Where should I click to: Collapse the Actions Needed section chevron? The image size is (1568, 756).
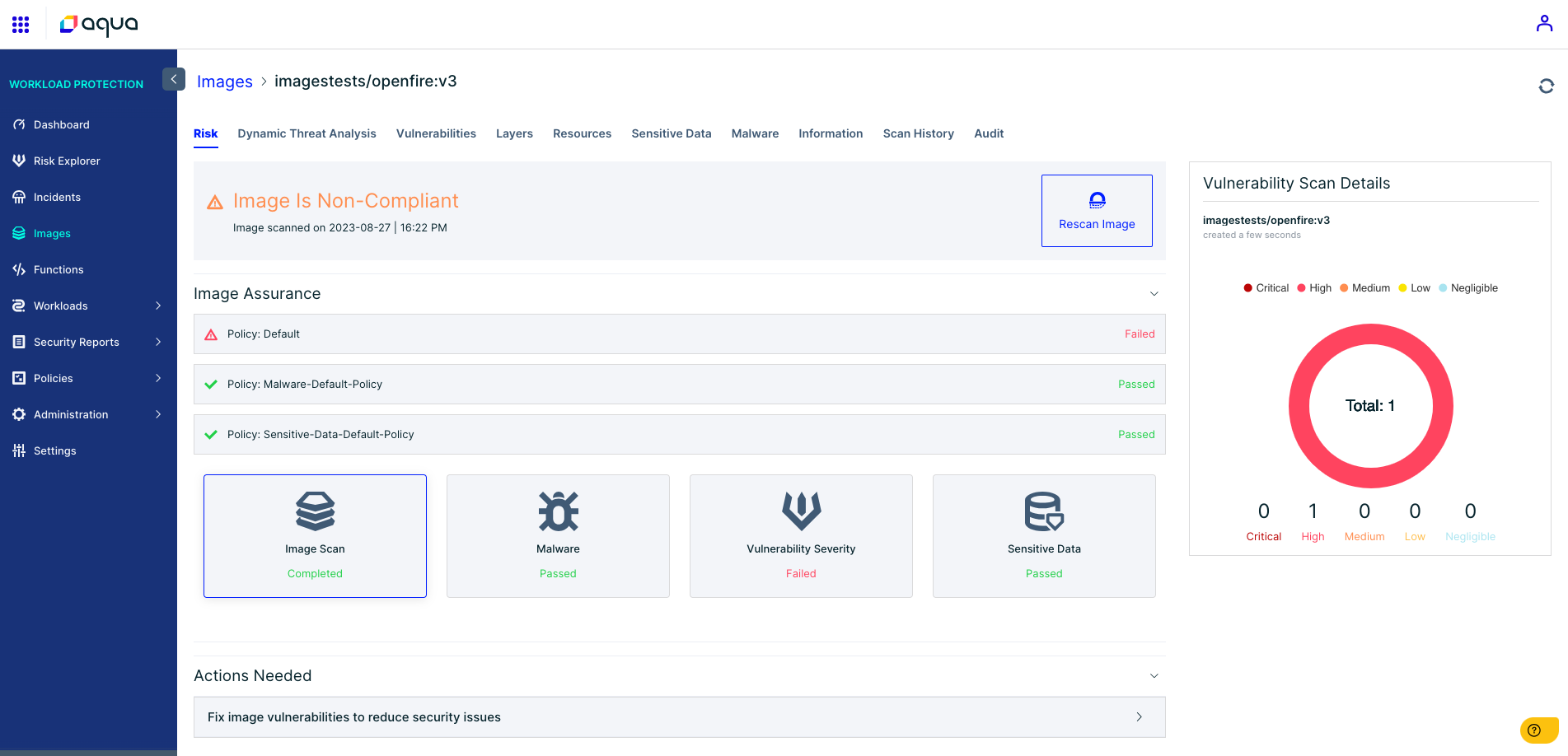(1154, 676)
